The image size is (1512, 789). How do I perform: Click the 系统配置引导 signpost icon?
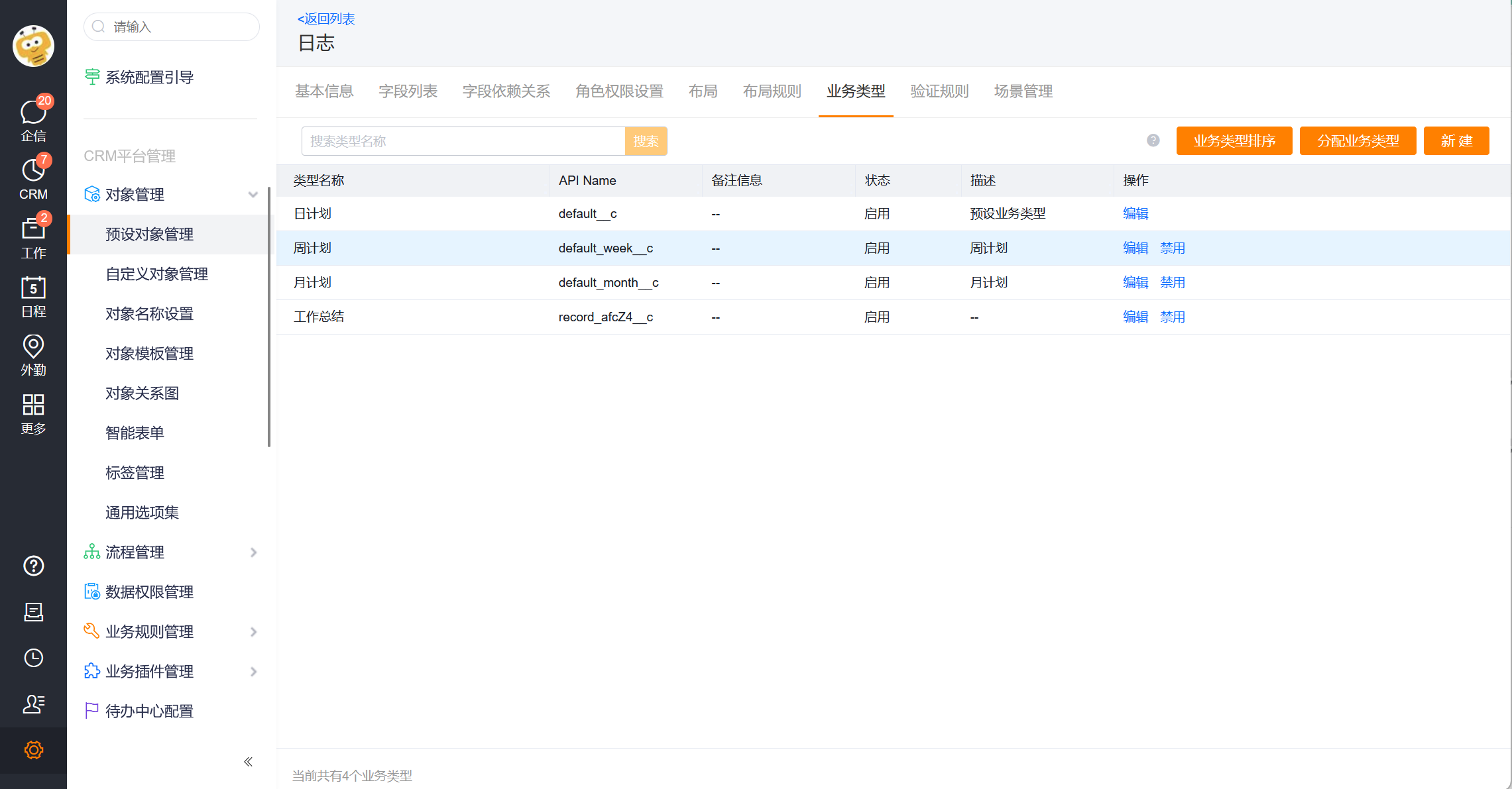[92, 77]
